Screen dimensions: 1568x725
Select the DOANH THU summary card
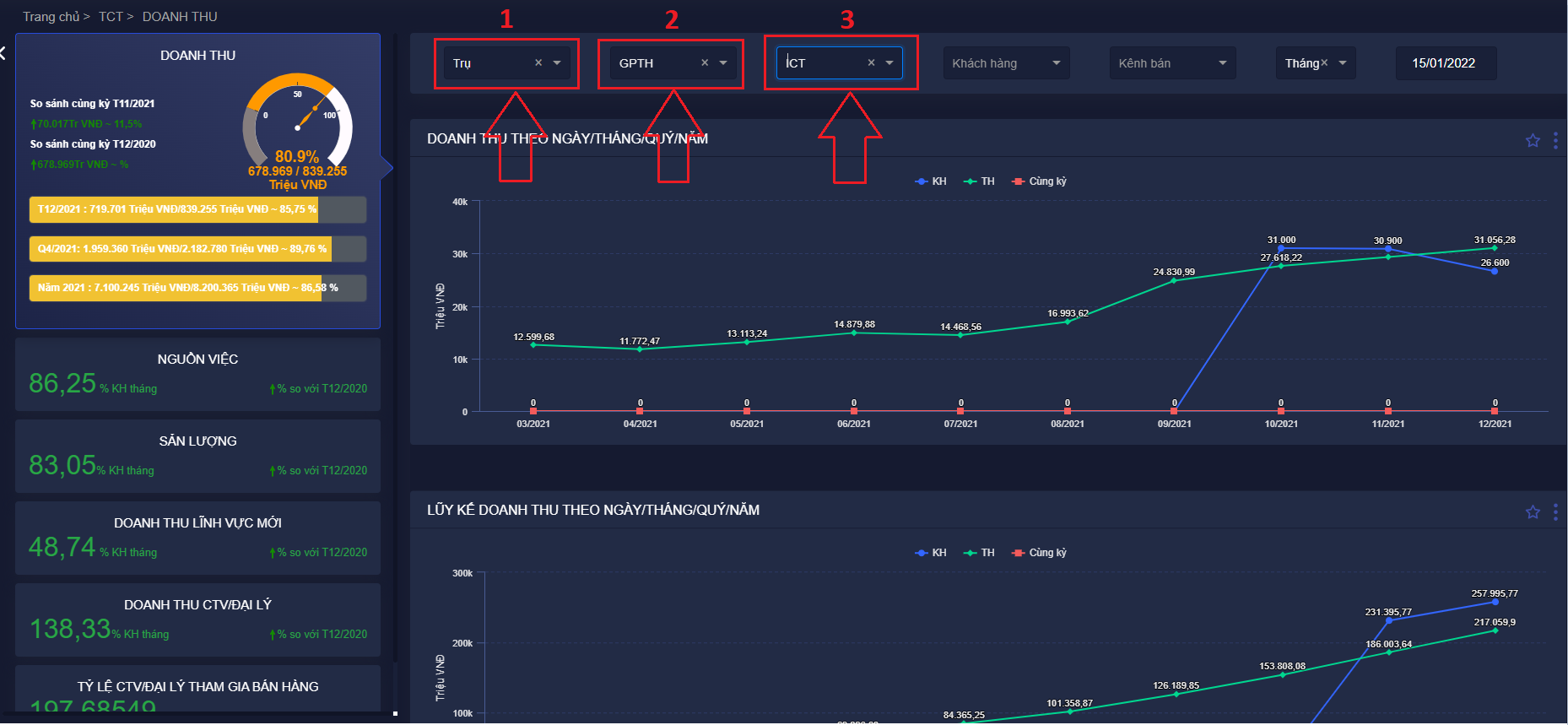coord(197,181)
